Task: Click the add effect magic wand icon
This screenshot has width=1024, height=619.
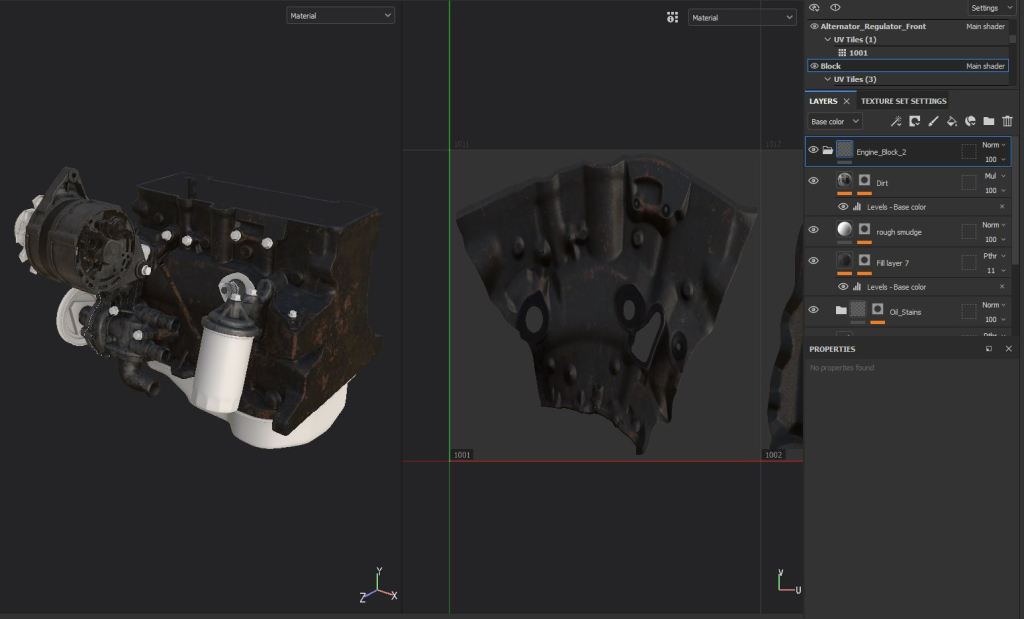Action: tap(896, 122)
